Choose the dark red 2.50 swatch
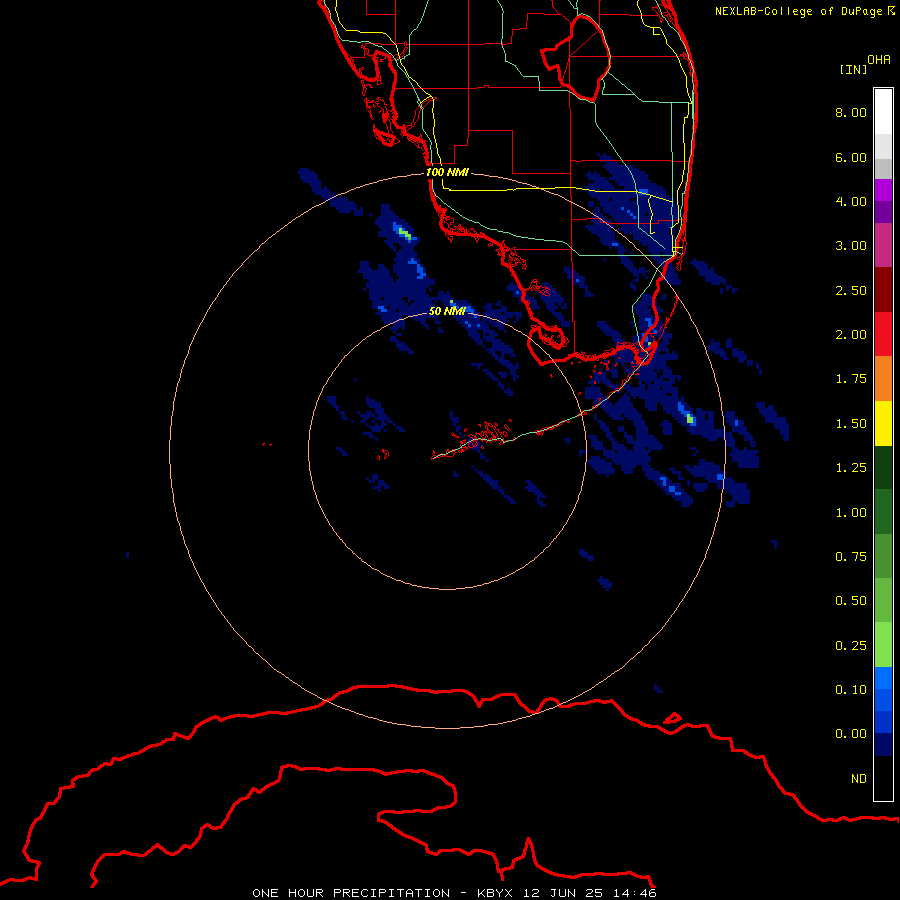 883,290
